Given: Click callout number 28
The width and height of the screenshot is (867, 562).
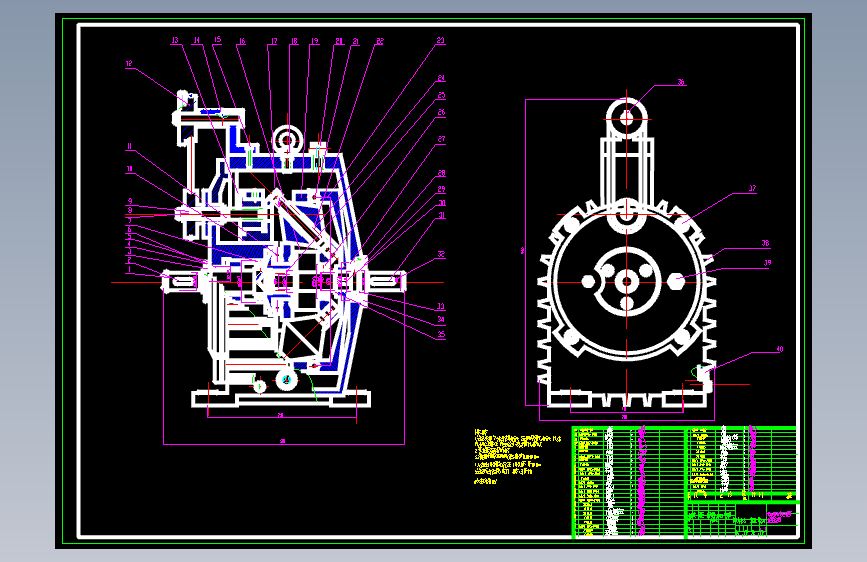Looking at the screenshot, I should 441,174.
